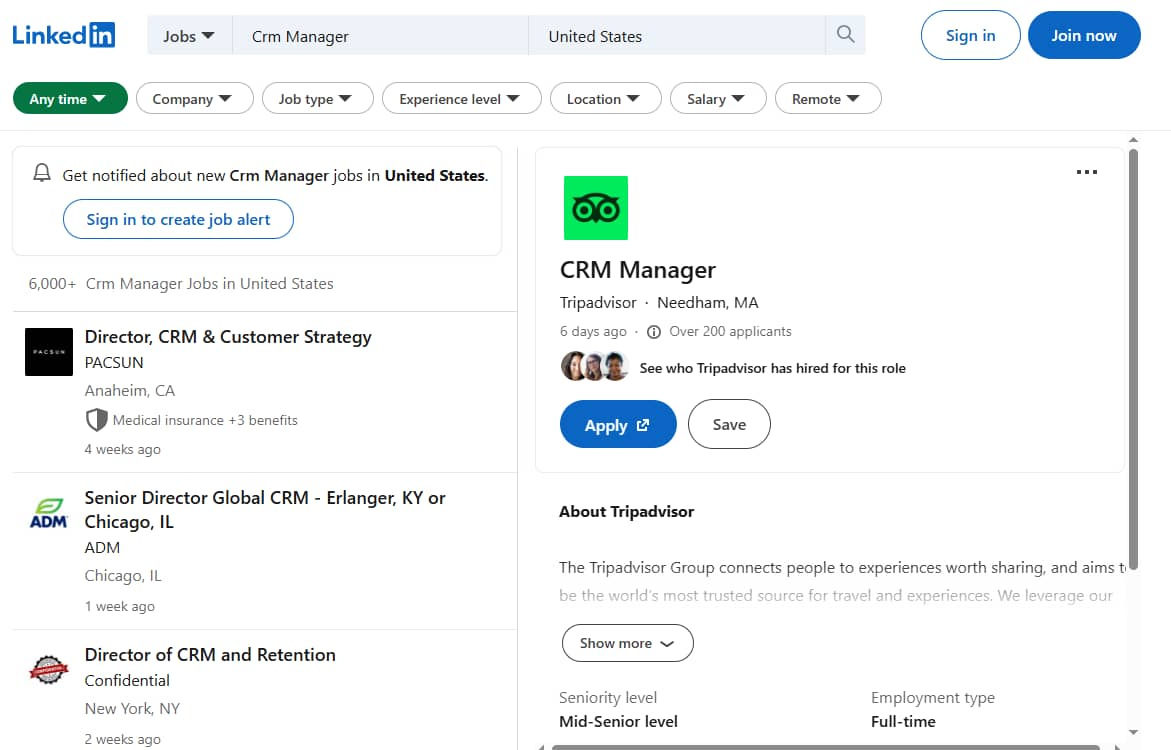Open the LinkedIn home logo

click(x=63, y=35)
